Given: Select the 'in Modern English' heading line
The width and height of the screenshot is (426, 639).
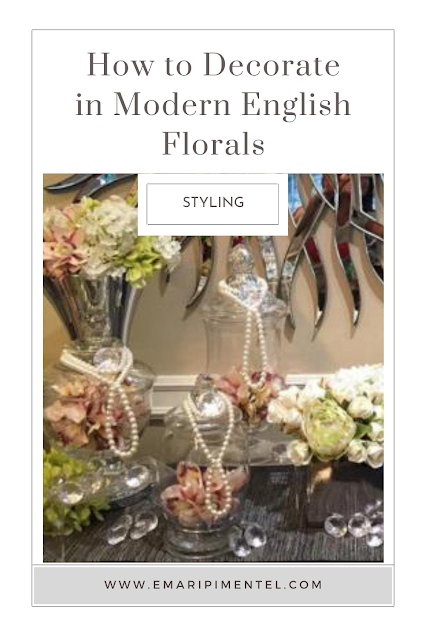Looking at the screenshot, I should [x=213, y=104].
